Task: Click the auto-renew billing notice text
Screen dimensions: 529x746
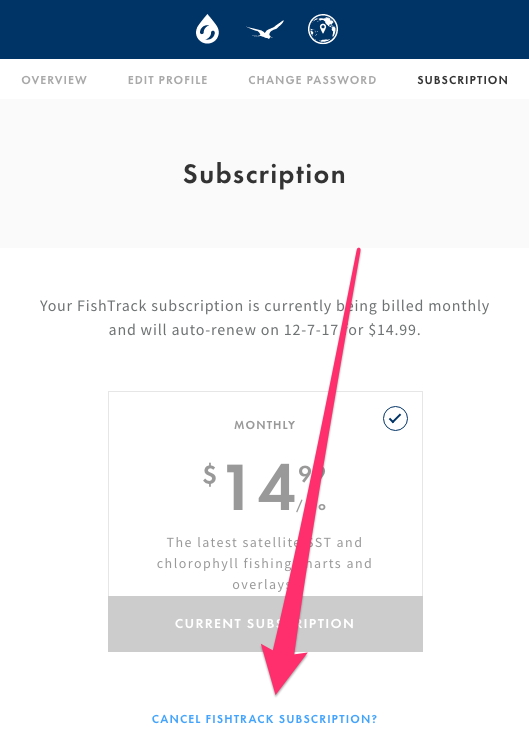Action: tap(264, 317)
